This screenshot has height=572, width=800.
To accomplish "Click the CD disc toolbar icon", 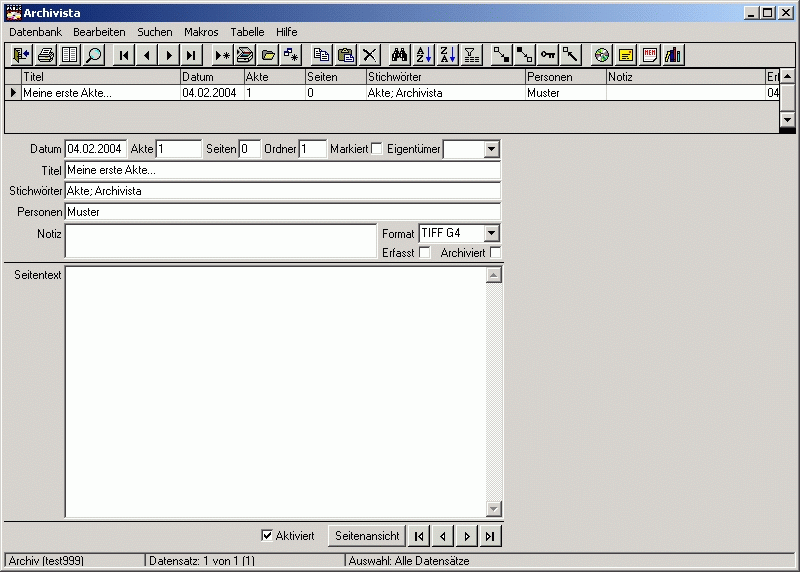I will 602,55.
